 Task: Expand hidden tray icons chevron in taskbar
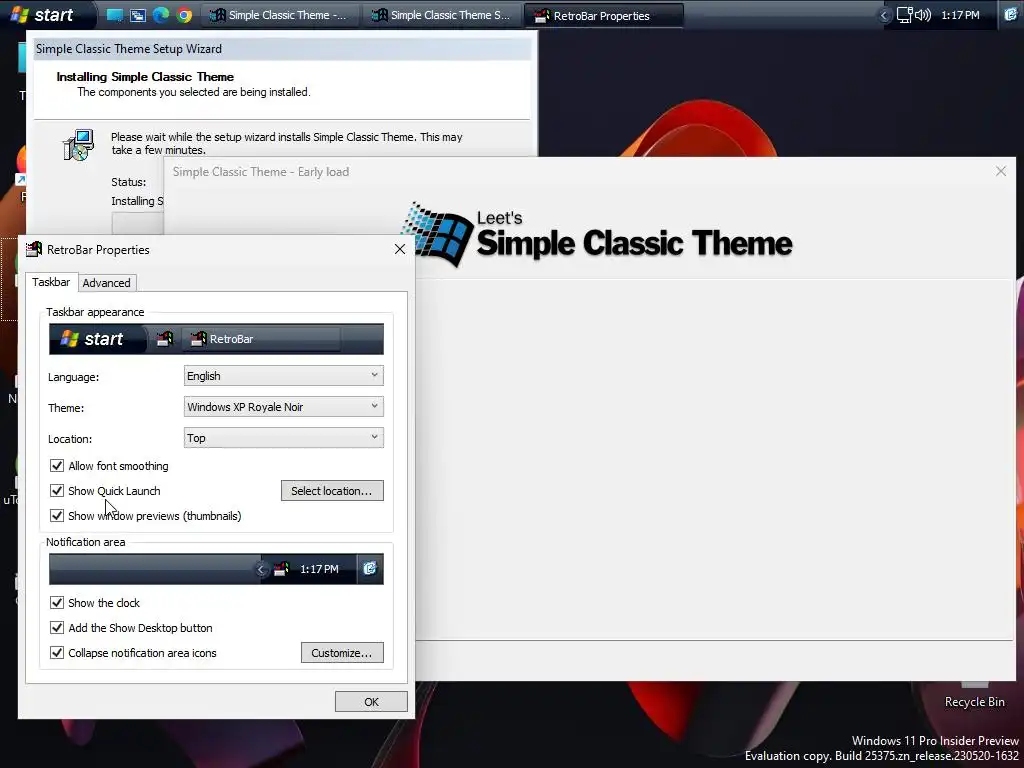tap(884, 15)
